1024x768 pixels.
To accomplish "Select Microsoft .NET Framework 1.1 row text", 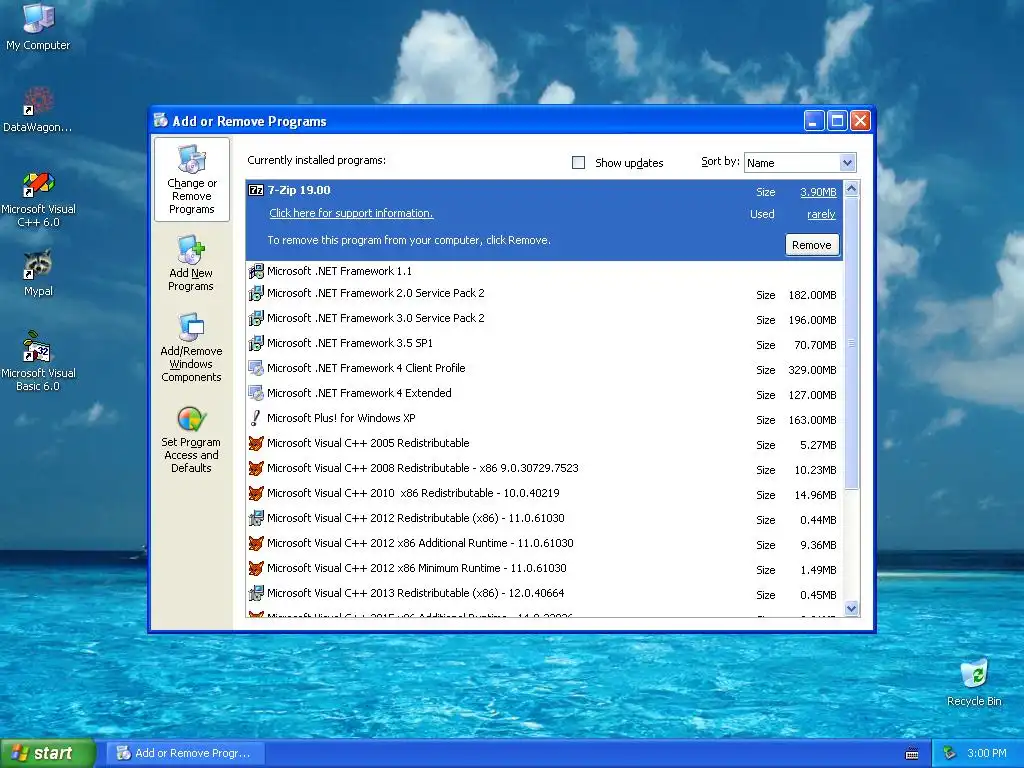I will (x=340, y=271).
